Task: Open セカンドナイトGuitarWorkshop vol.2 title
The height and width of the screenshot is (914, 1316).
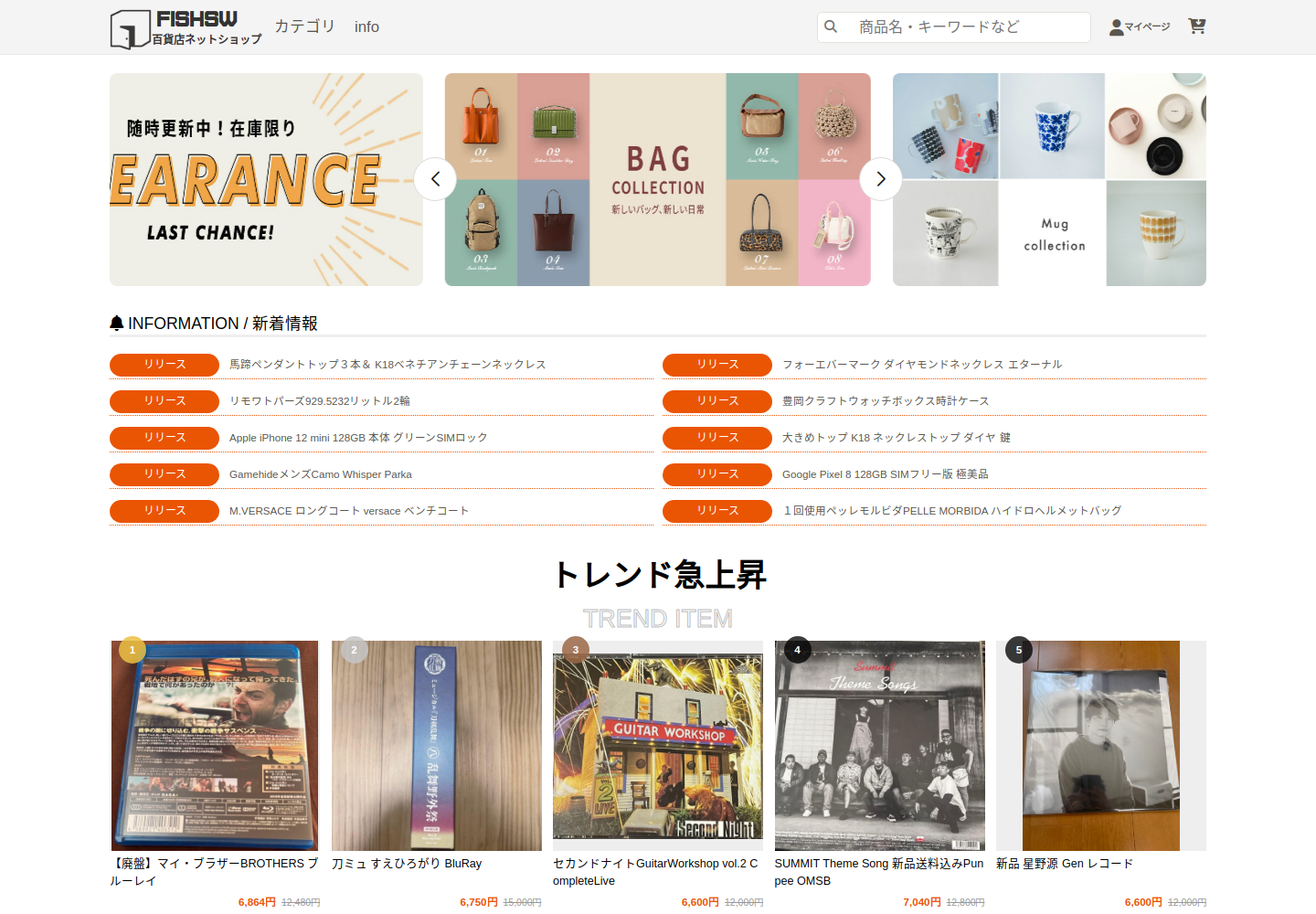Action: (x=656, y=872)
